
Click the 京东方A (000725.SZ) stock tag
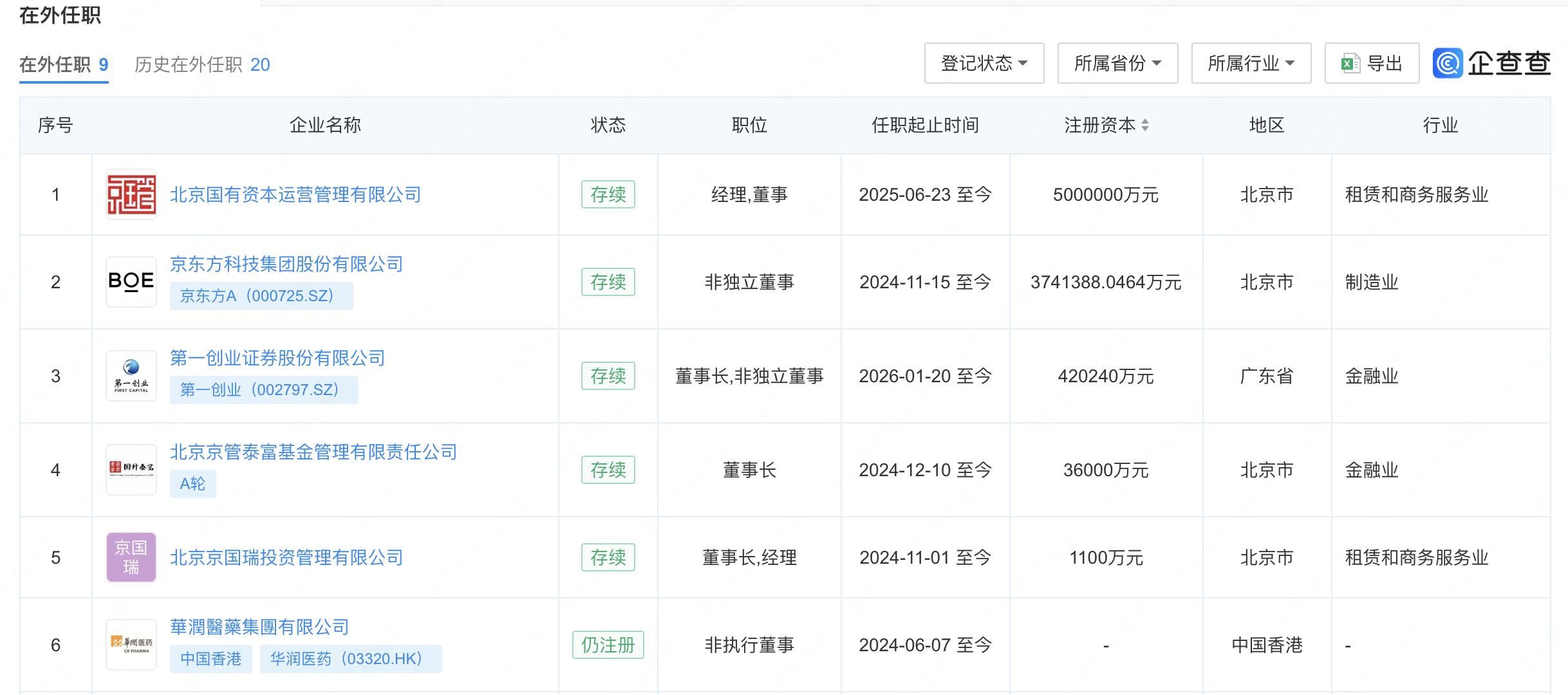pyautogui.click(x=261, y=296)
